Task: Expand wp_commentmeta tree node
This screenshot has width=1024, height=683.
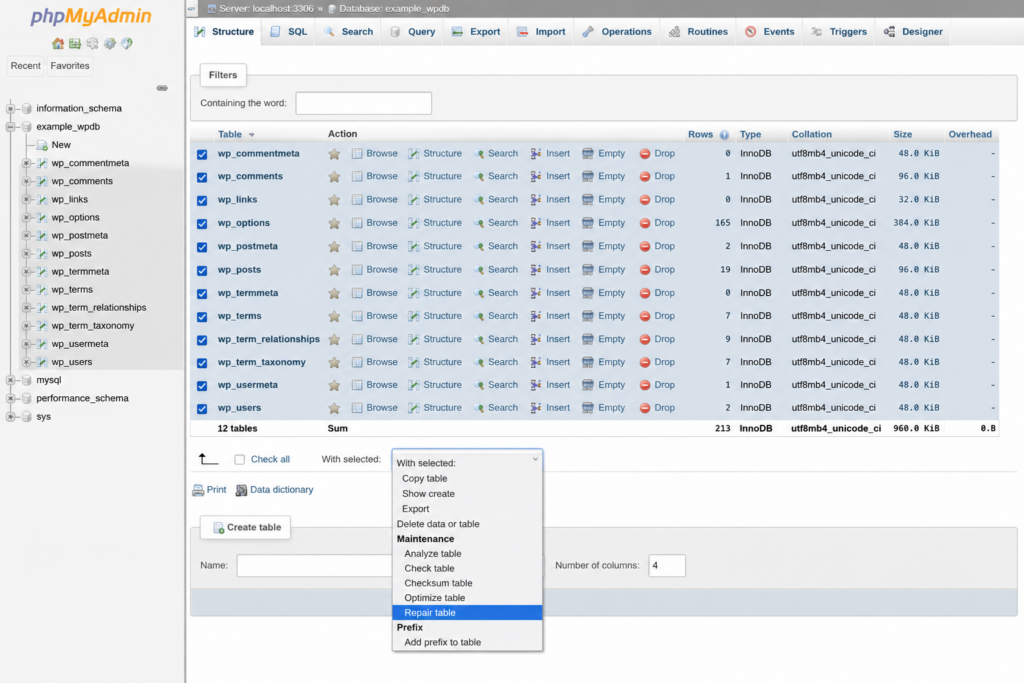Action: [26, 163]
